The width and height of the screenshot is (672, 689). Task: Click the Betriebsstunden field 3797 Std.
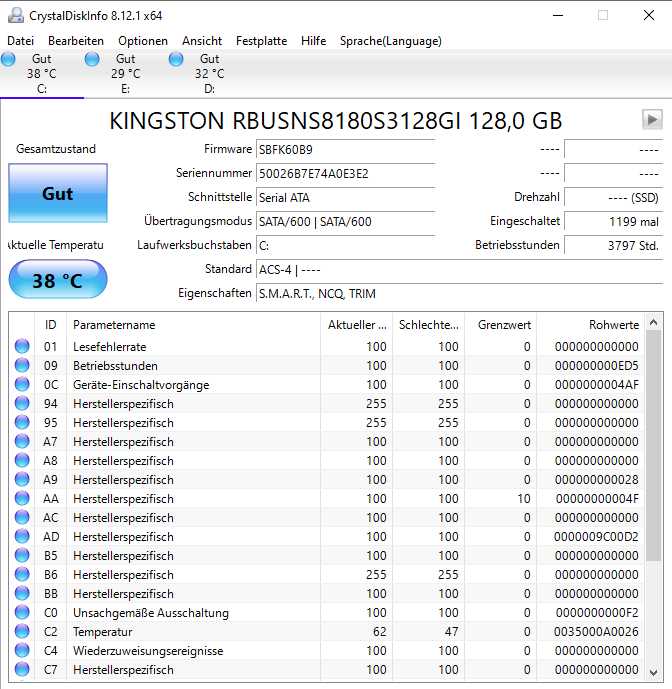click(x=614, y=246)
